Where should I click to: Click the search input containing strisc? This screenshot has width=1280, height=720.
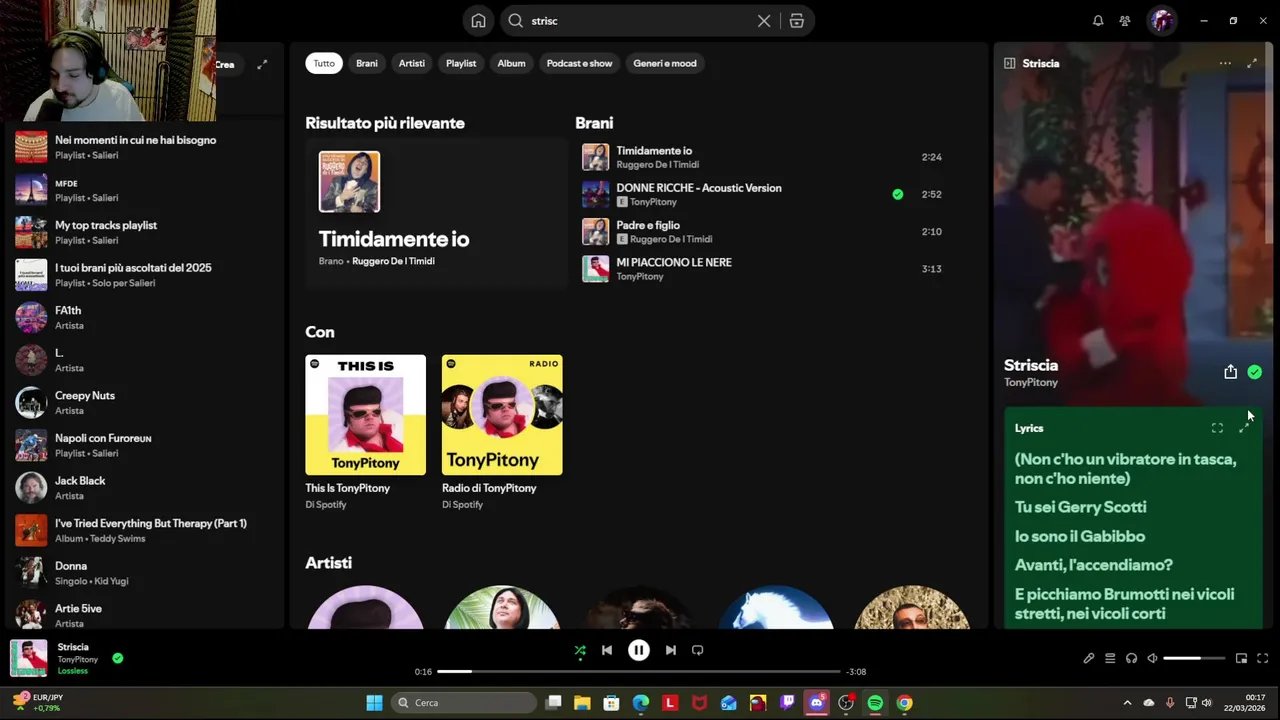pos(640,21)
